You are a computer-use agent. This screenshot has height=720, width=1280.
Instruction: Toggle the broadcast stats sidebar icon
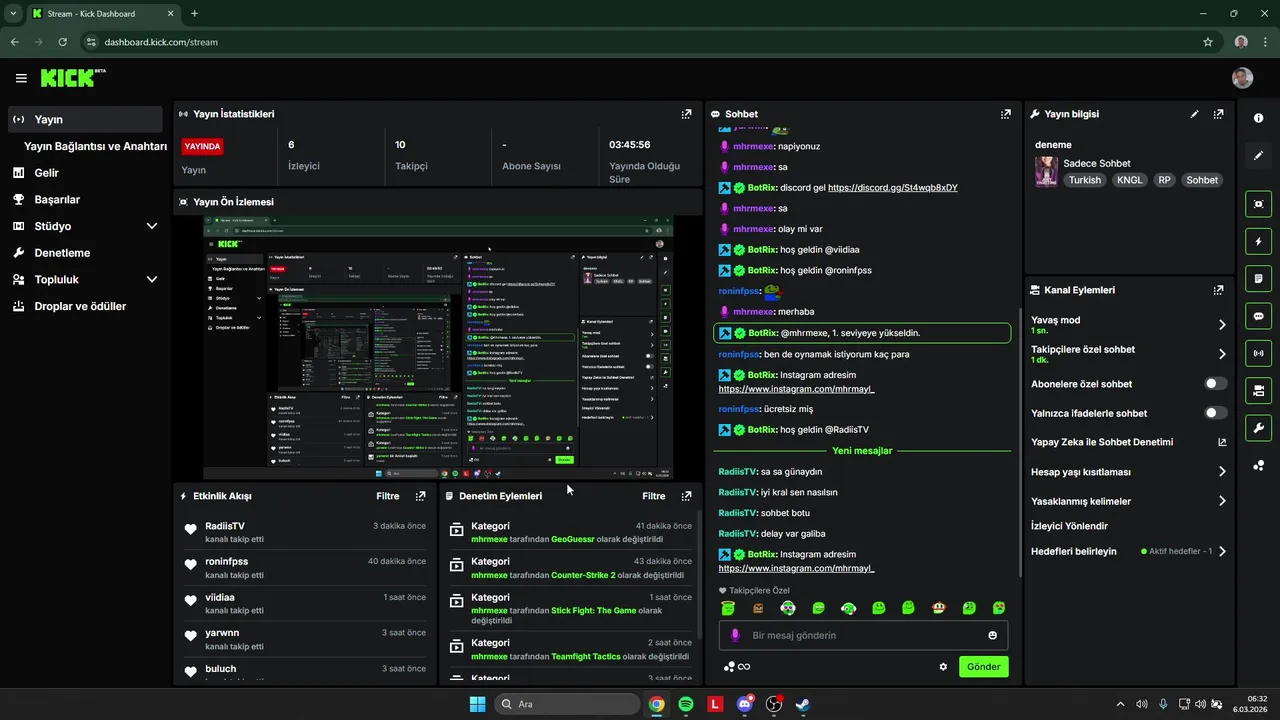point(1258,353)
